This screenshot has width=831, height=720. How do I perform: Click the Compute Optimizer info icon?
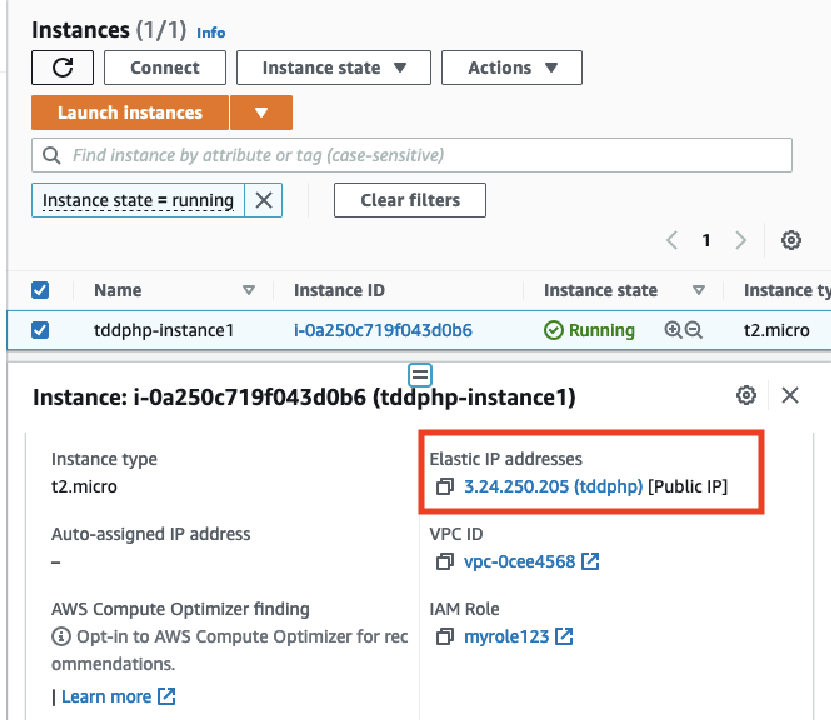(61, 636)
